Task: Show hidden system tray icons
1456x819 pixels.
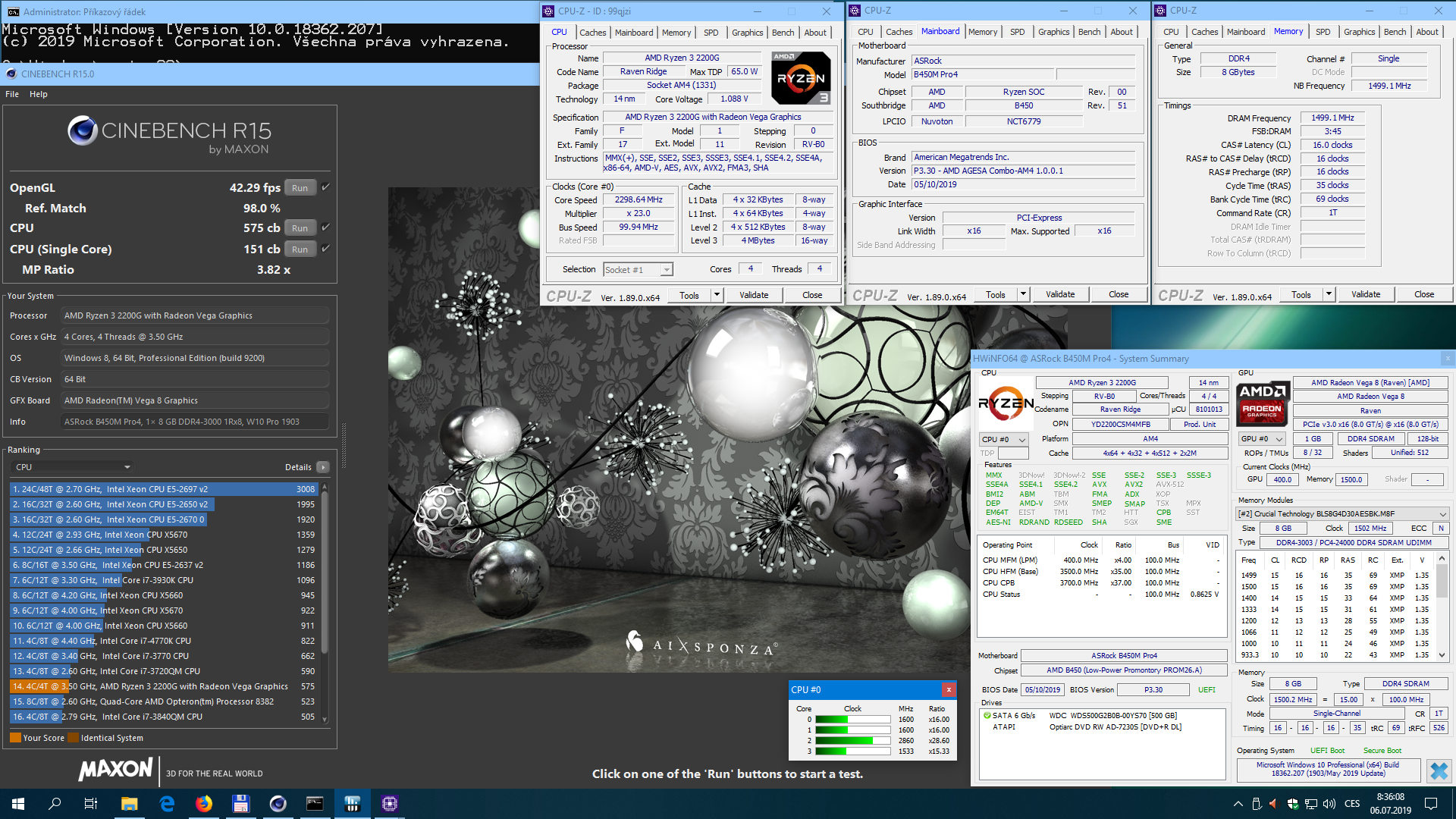Action: click(1238, 804)
